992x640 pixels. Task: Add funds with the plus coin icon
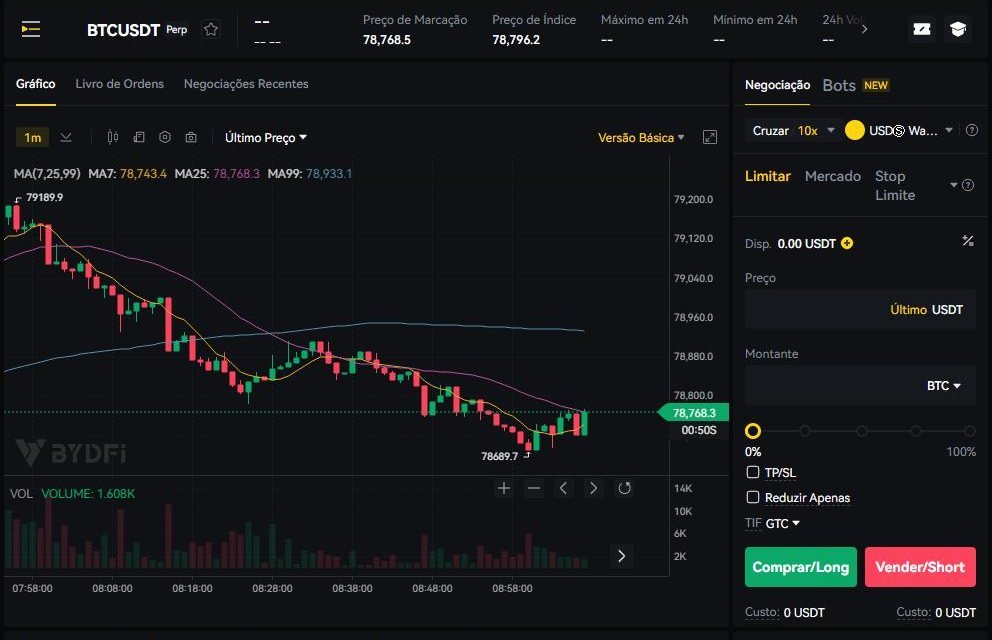(x=847, y=243)
